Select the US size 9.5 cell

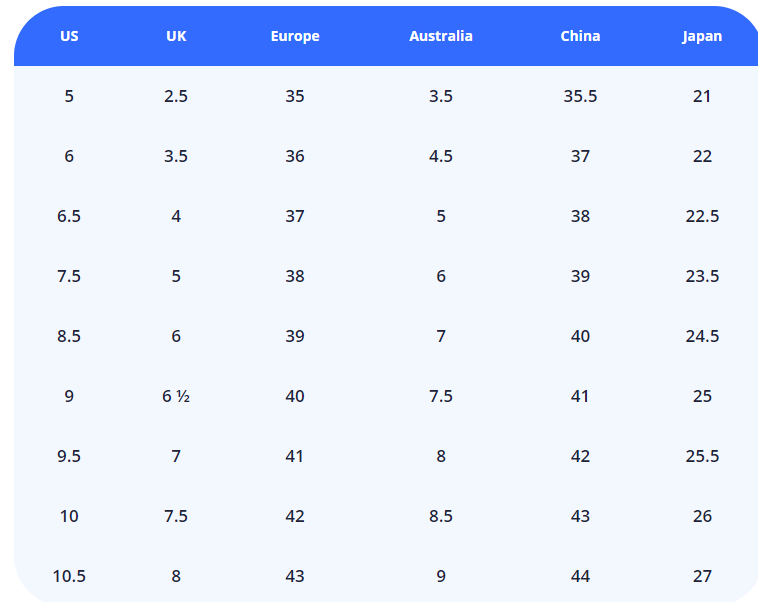pos(69,456)
